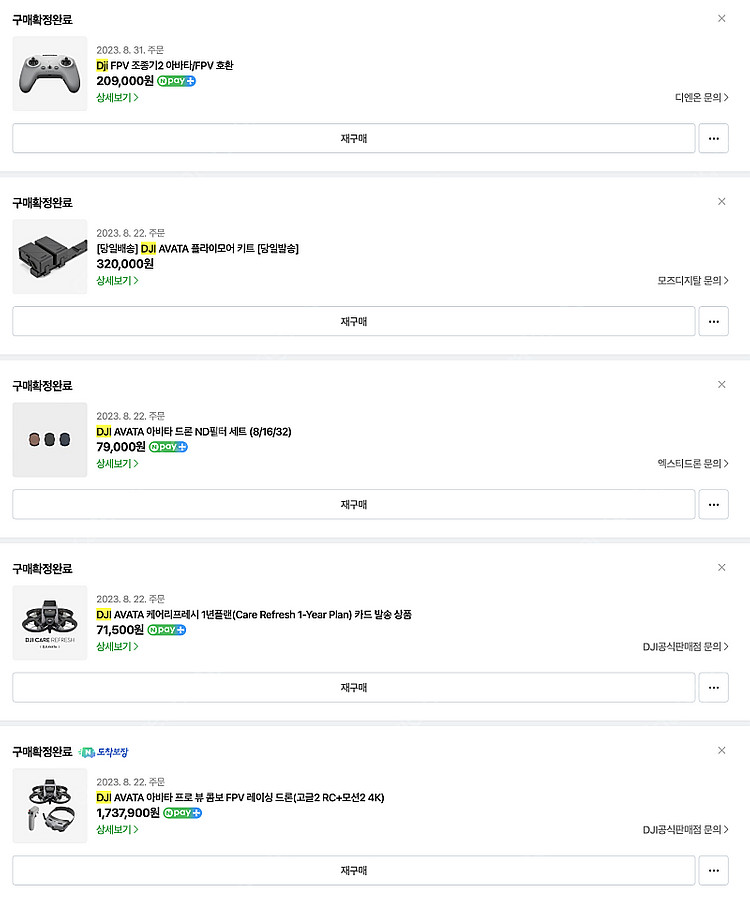The height and width of the screenshot is (904, 750).
Task: Show 상세보기 for the Care Refresh plan
Action: click(117, 647)
